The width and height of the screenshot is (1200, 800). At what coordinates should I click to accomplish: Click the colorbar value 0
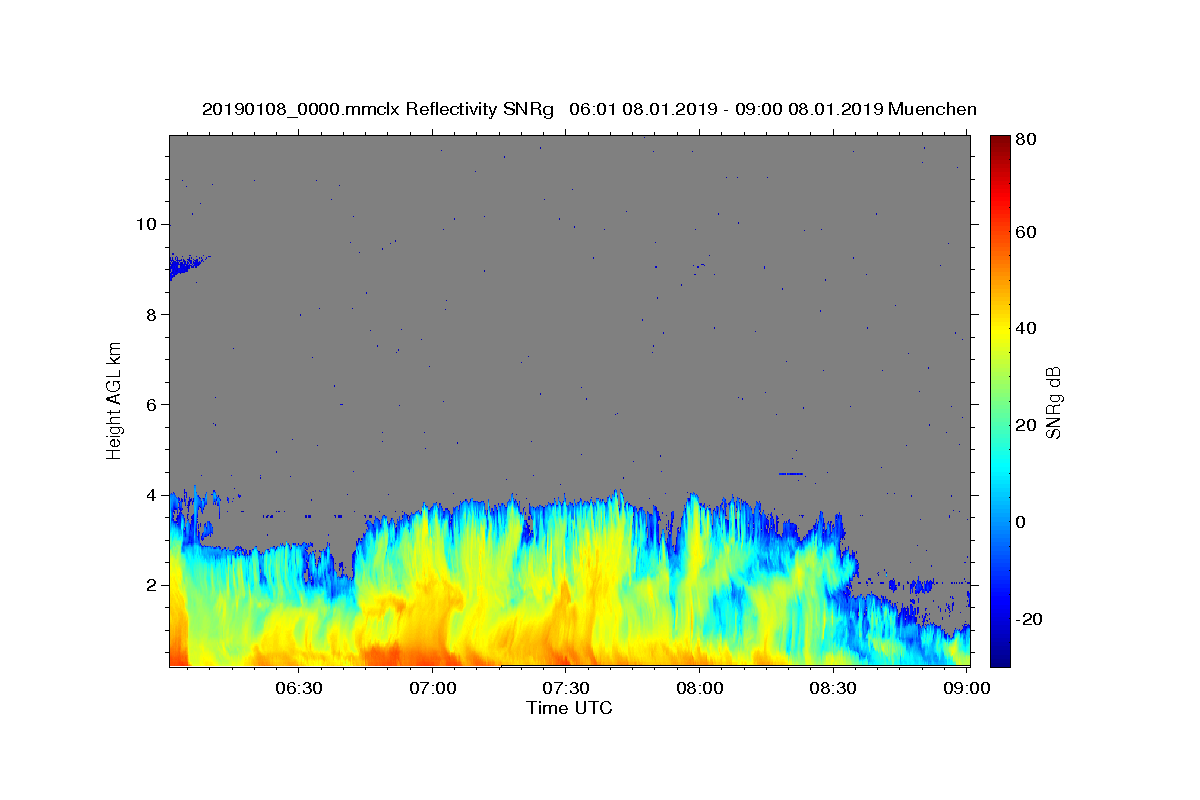pyautogui.click(x=1023, y=522)
